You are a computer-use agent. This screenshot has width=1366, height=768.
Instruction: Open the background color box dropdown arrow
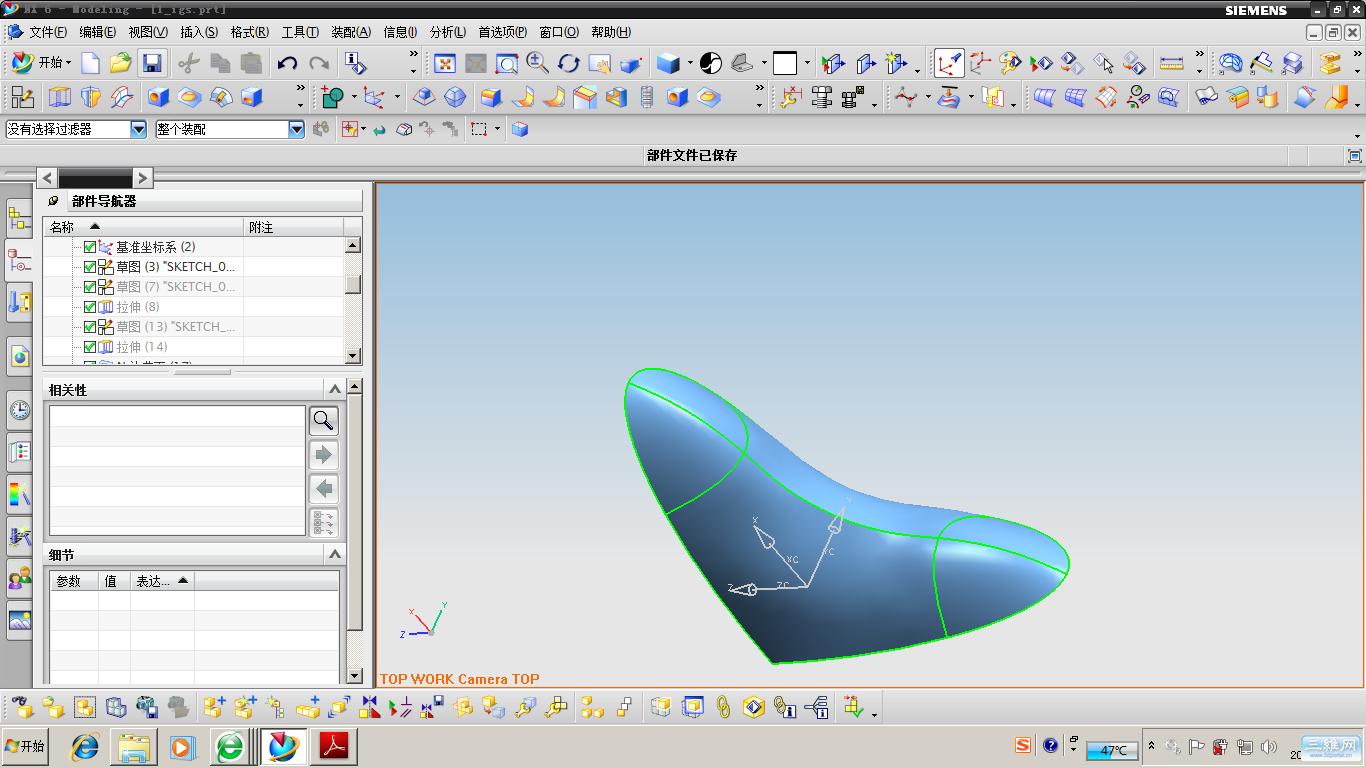(807, 63)
